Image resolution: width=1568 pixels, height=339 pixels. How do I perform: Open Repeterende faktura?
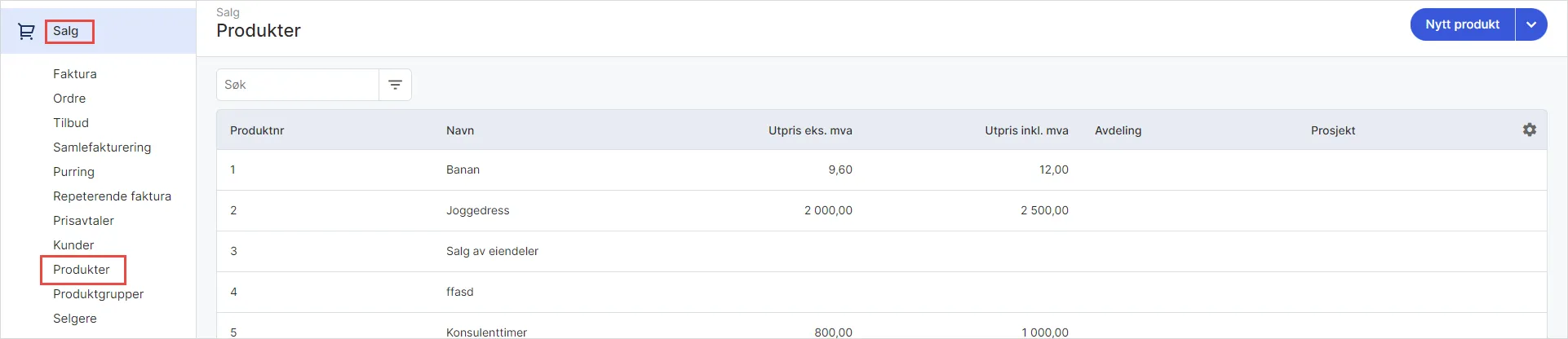click(x=112, y=196)
